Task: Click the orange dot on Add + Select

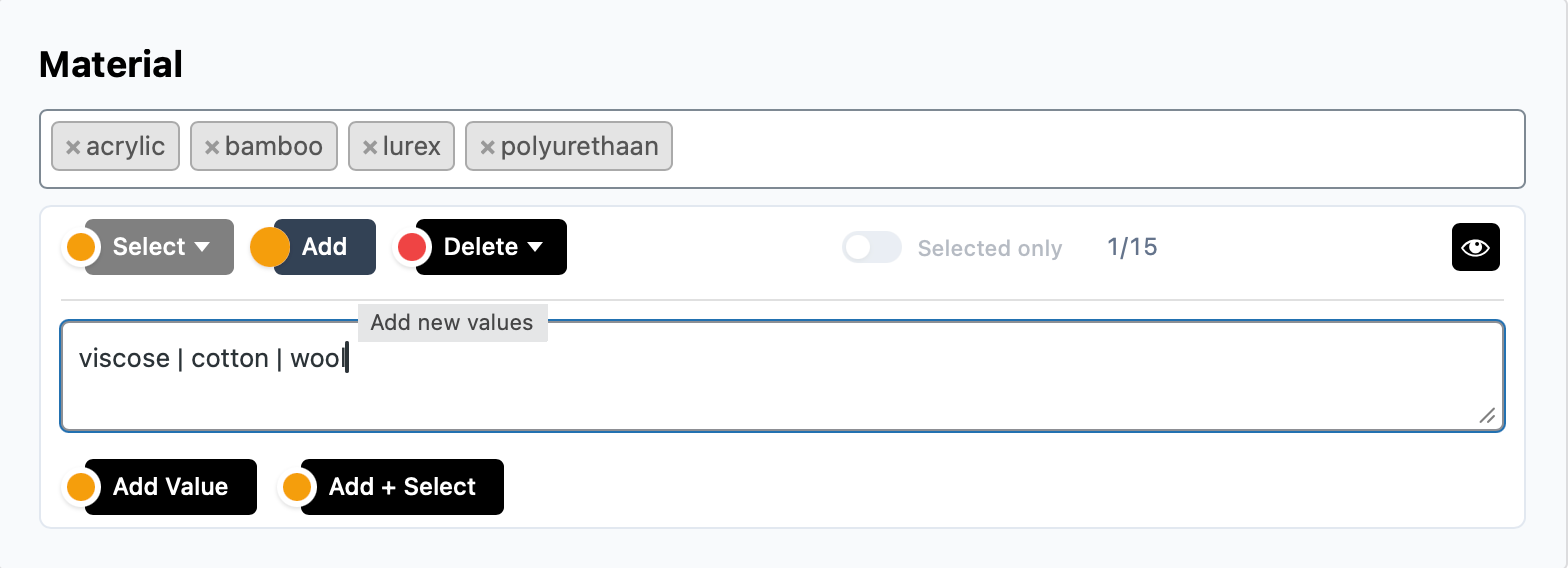Action: [x=297, y=487]
